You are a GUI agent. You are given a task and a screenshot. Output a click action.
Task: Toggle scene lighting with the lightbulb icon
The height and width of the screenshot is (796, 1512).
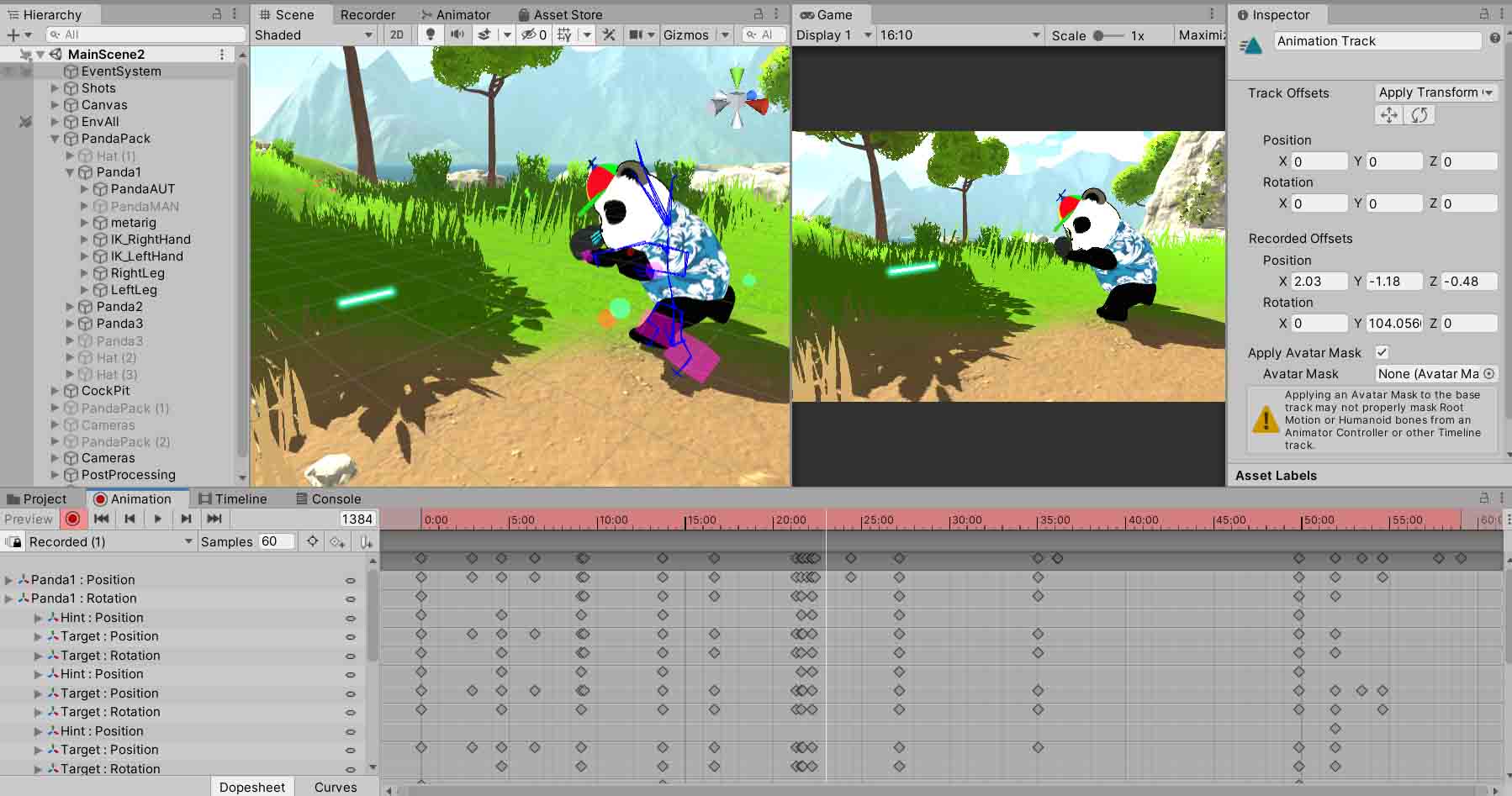[431, 34]
